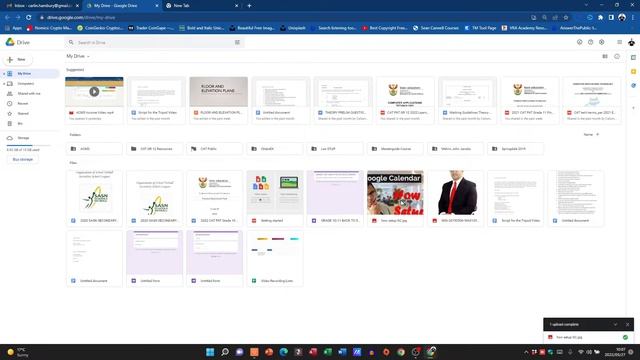Open Storage in sidebar

click(x=30, y=138)
